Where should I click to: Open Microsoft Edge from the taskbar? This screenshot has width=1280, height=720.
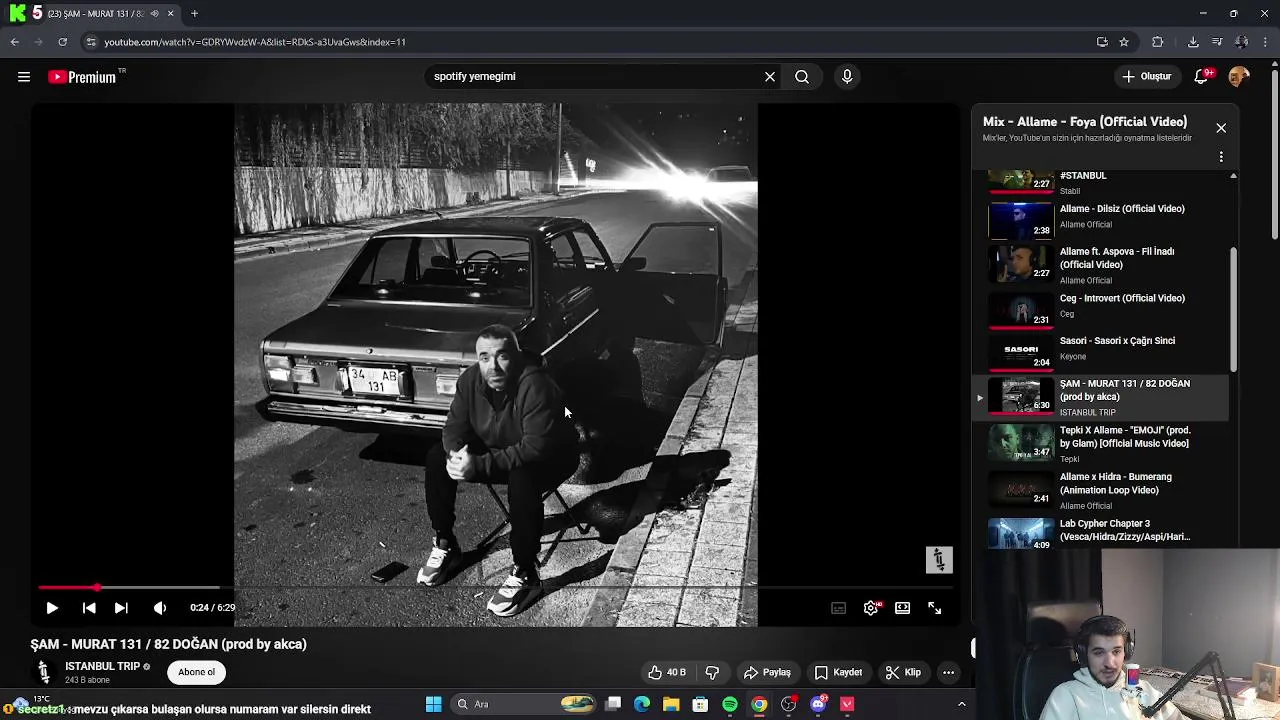[642, 704]
